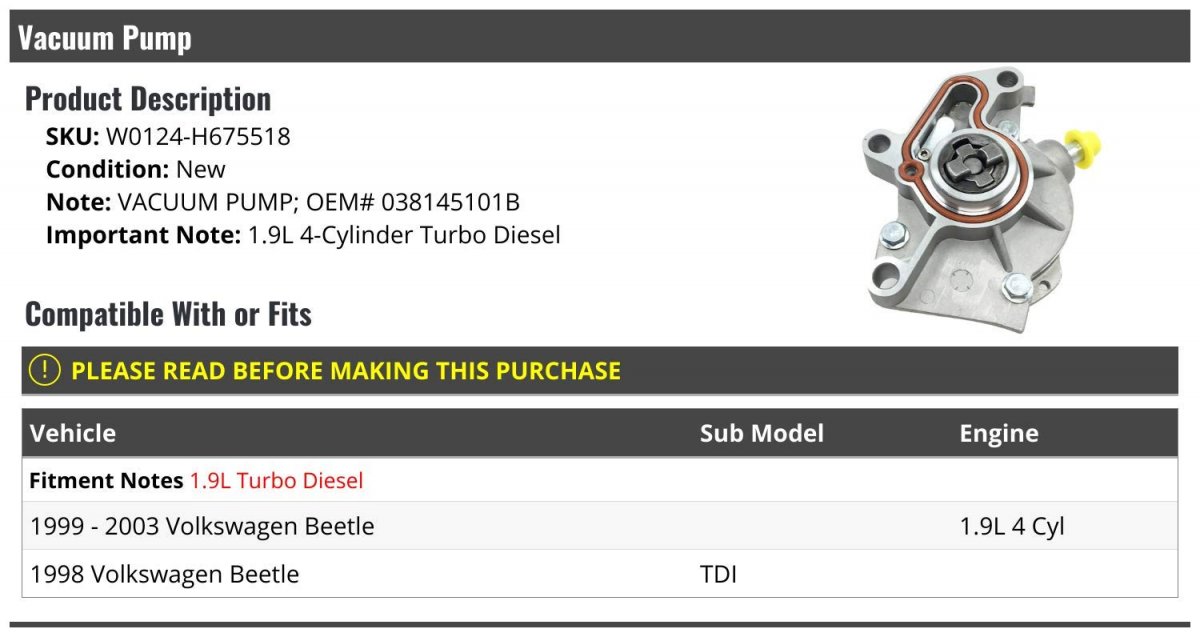Click the Important Note turbo diesel line
Image resolution: width=1200 pixels, height=637 pixels.
coord(303,235)
